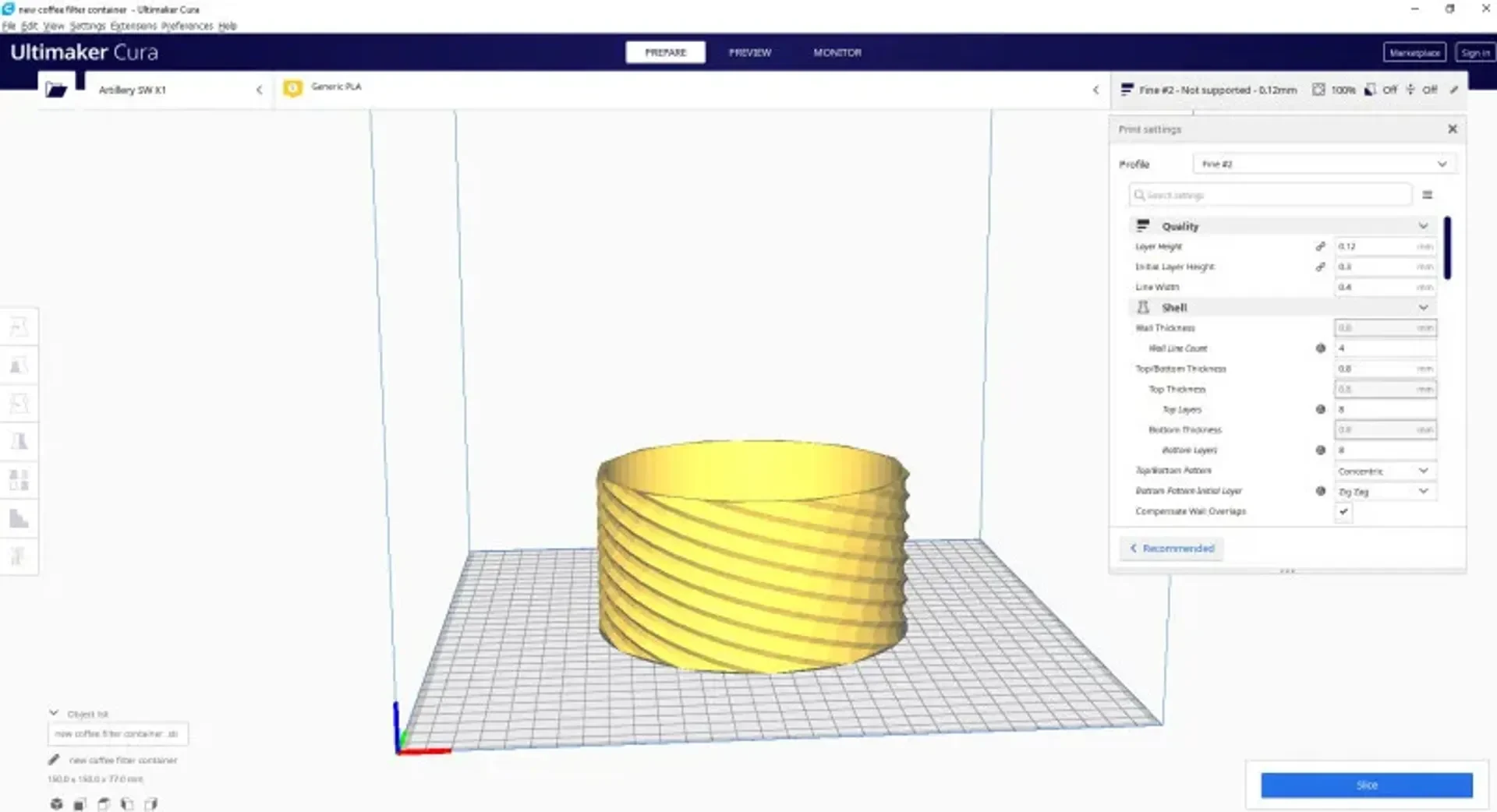
Task: Collapse material panel arrow next to Generic PLA
Action: [x=1095, y=90]
